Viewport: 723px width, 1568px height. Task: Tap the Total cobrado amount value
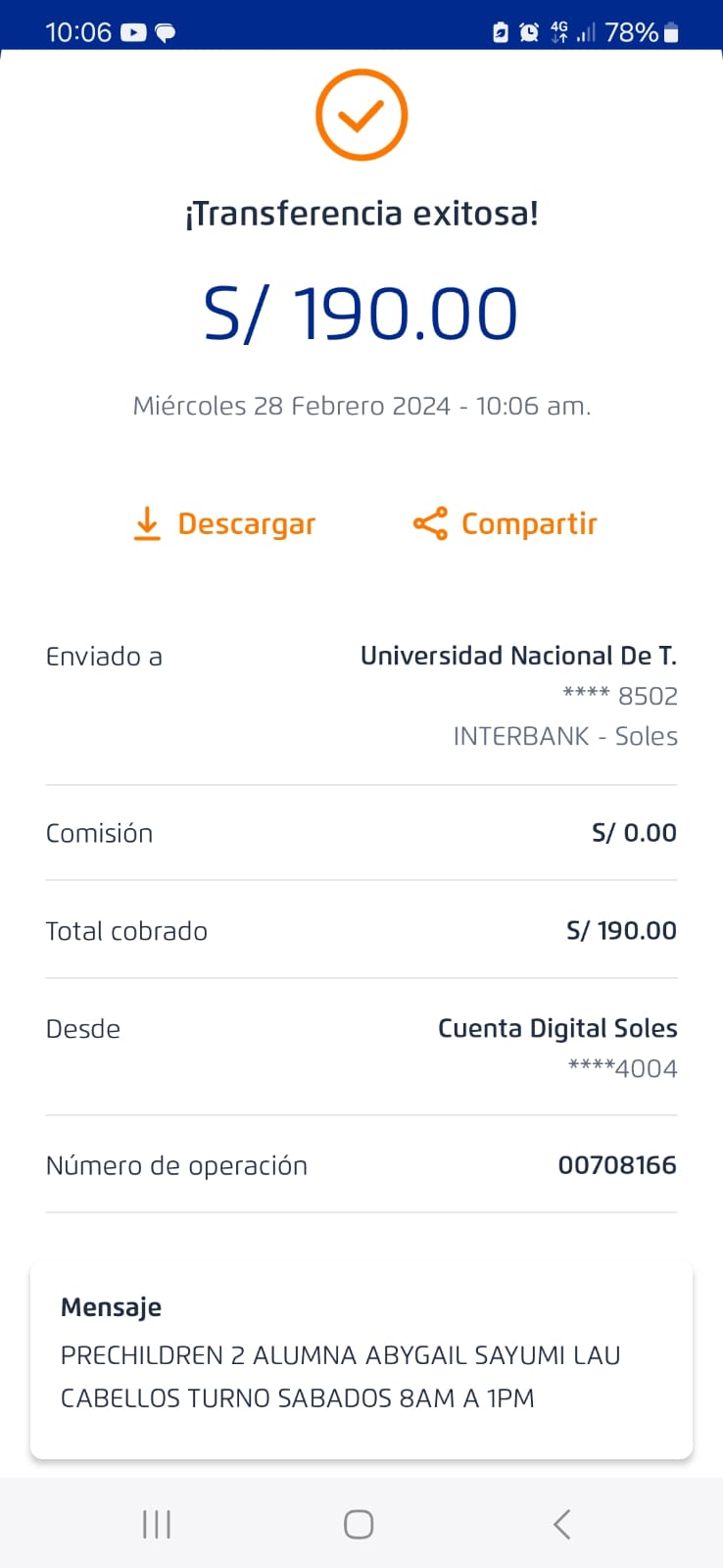[621, 930]
